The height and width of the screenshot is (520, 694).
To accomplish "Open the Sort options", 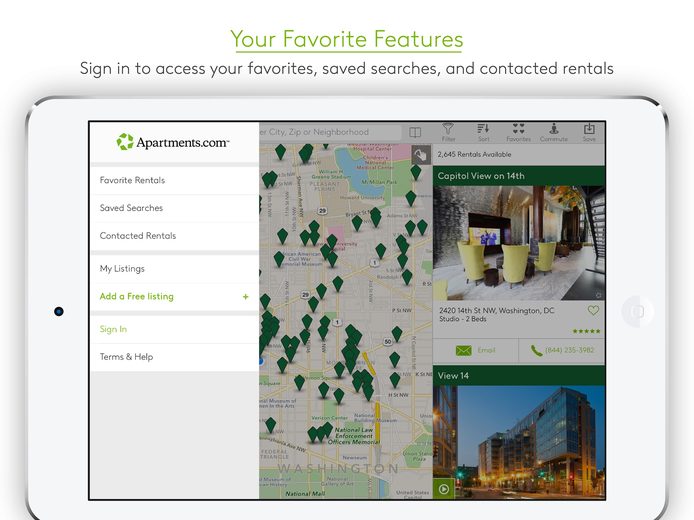I will 483,132.
